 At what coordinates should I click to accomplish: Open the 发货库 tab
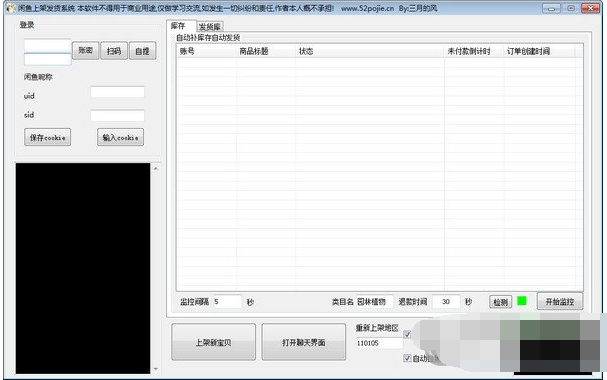[x=210, y=27]
